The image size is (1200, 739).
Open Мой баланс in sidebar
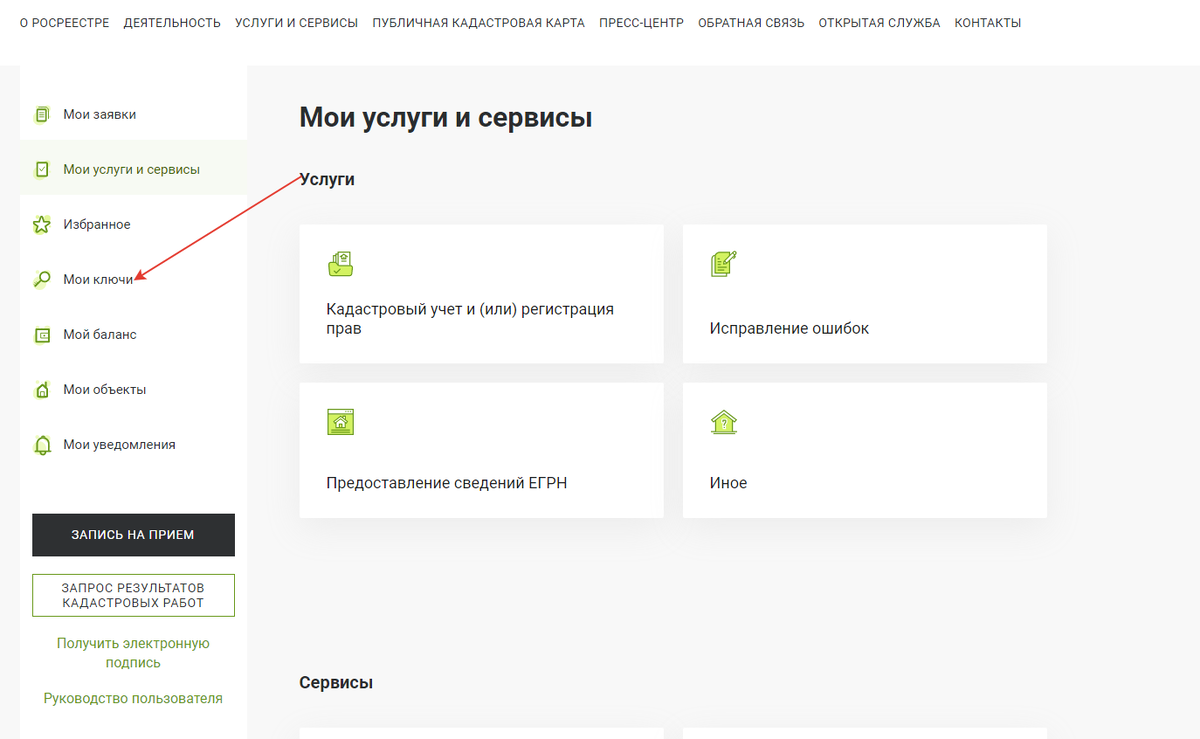coord(99,335)
